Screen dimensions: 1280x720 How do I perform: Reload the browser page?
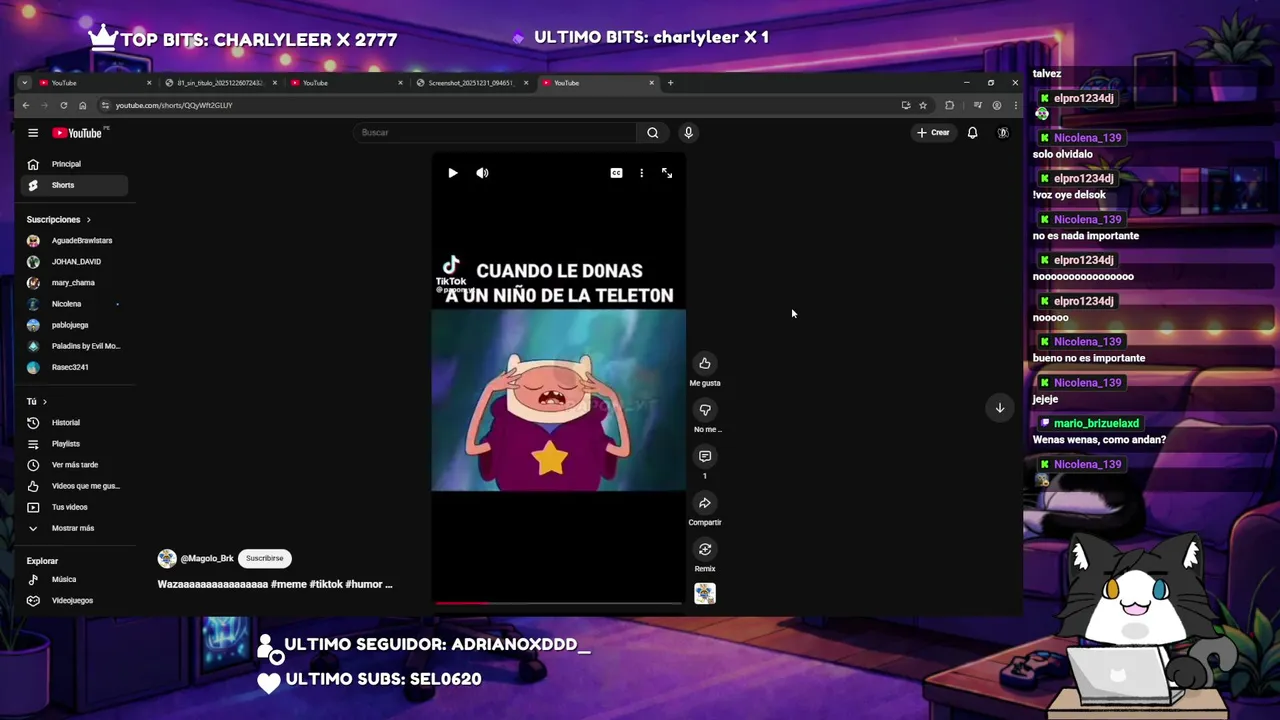point(64,105)
